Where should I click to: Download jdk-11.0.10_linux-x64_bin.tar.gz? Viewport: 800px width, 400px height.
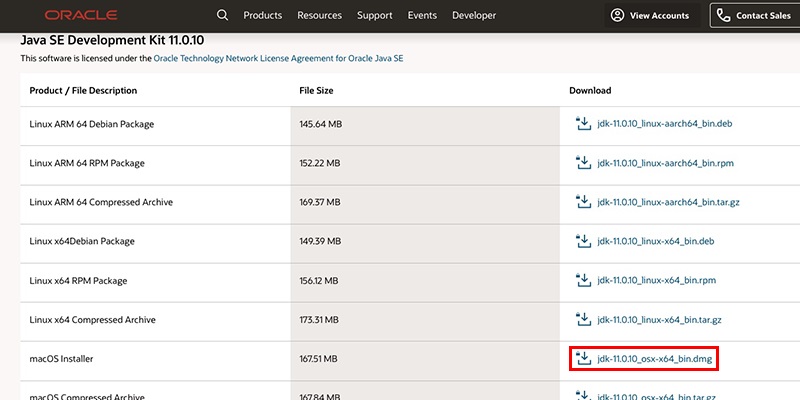[x=659, y=320]
